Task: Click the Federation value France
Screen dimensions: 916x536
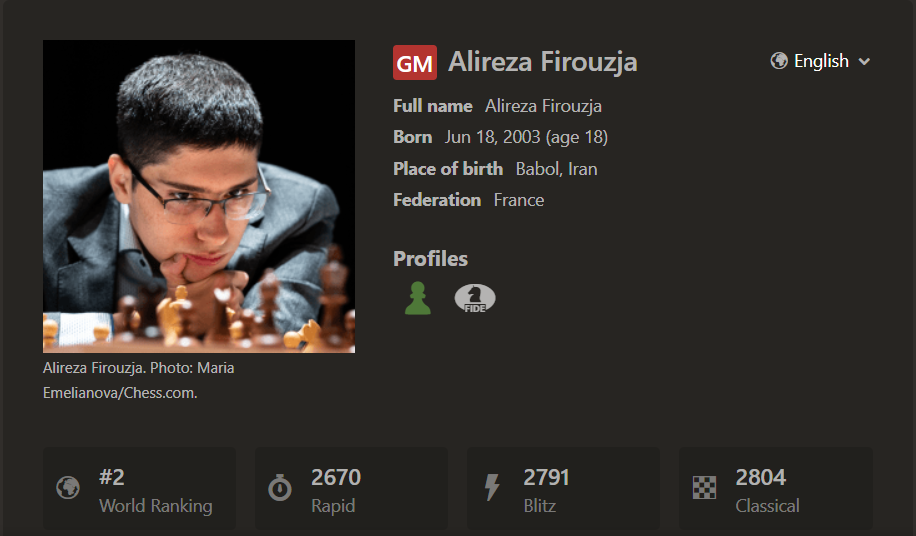Action: pyautogui.click(x=519, y=200)
